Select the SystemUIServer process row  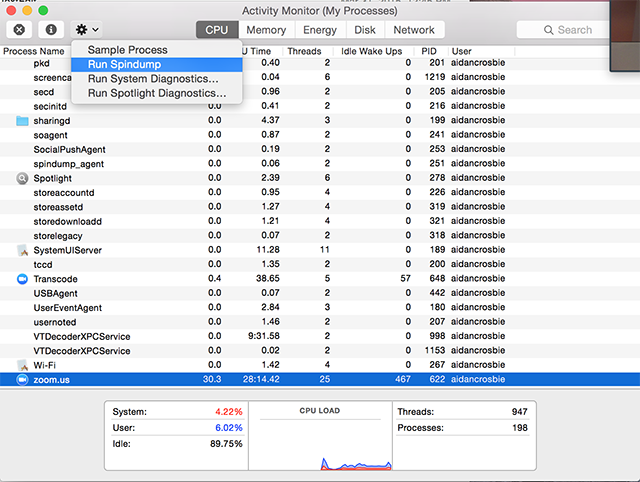click(x=320, y=250)
